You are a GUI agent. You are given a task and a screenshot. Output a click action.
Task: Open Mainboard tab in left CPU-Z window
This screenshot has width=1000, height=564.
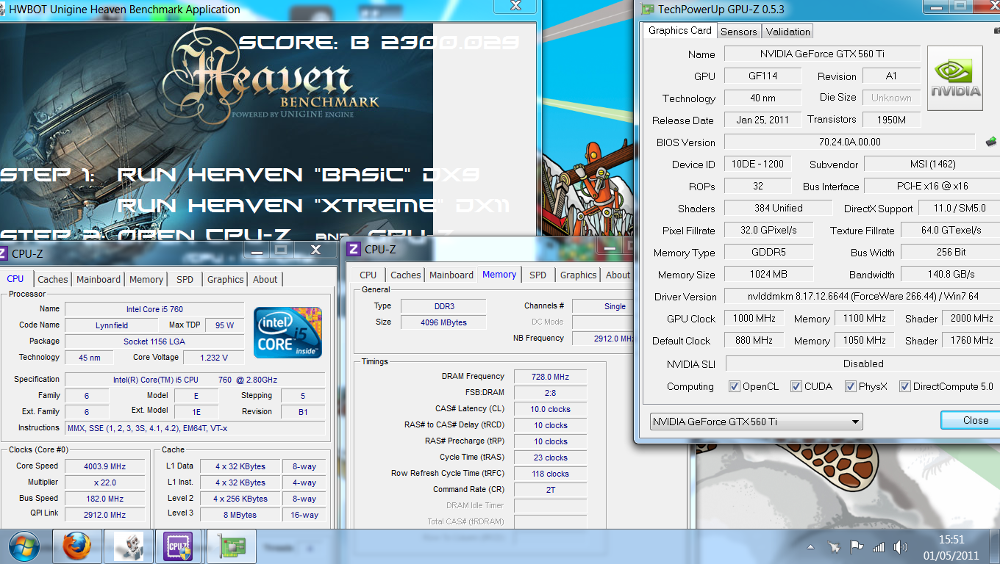(98, 279)
